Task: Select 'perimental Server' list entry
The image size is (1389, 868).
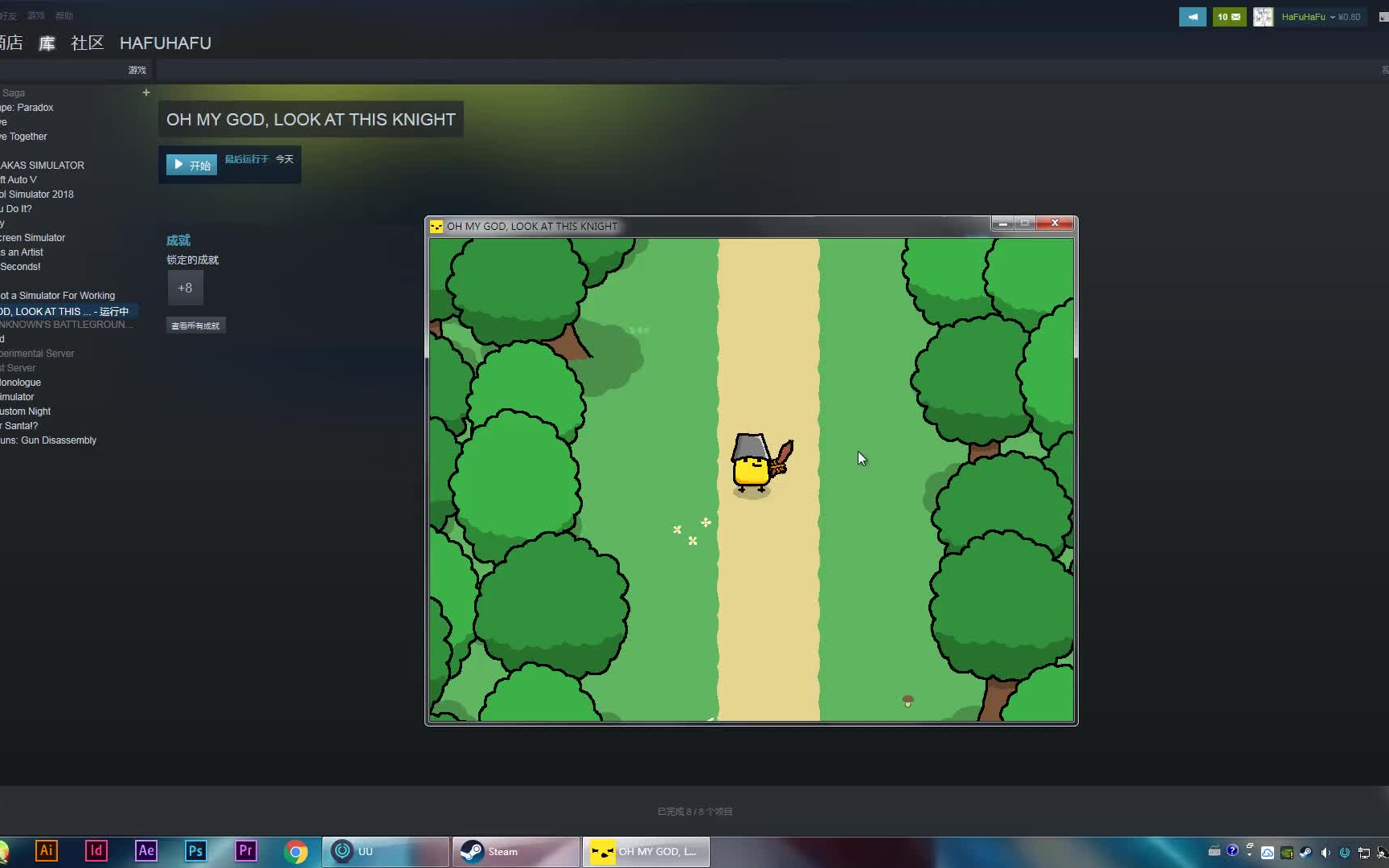Action: pyautogui.click(x=37, y=353)
